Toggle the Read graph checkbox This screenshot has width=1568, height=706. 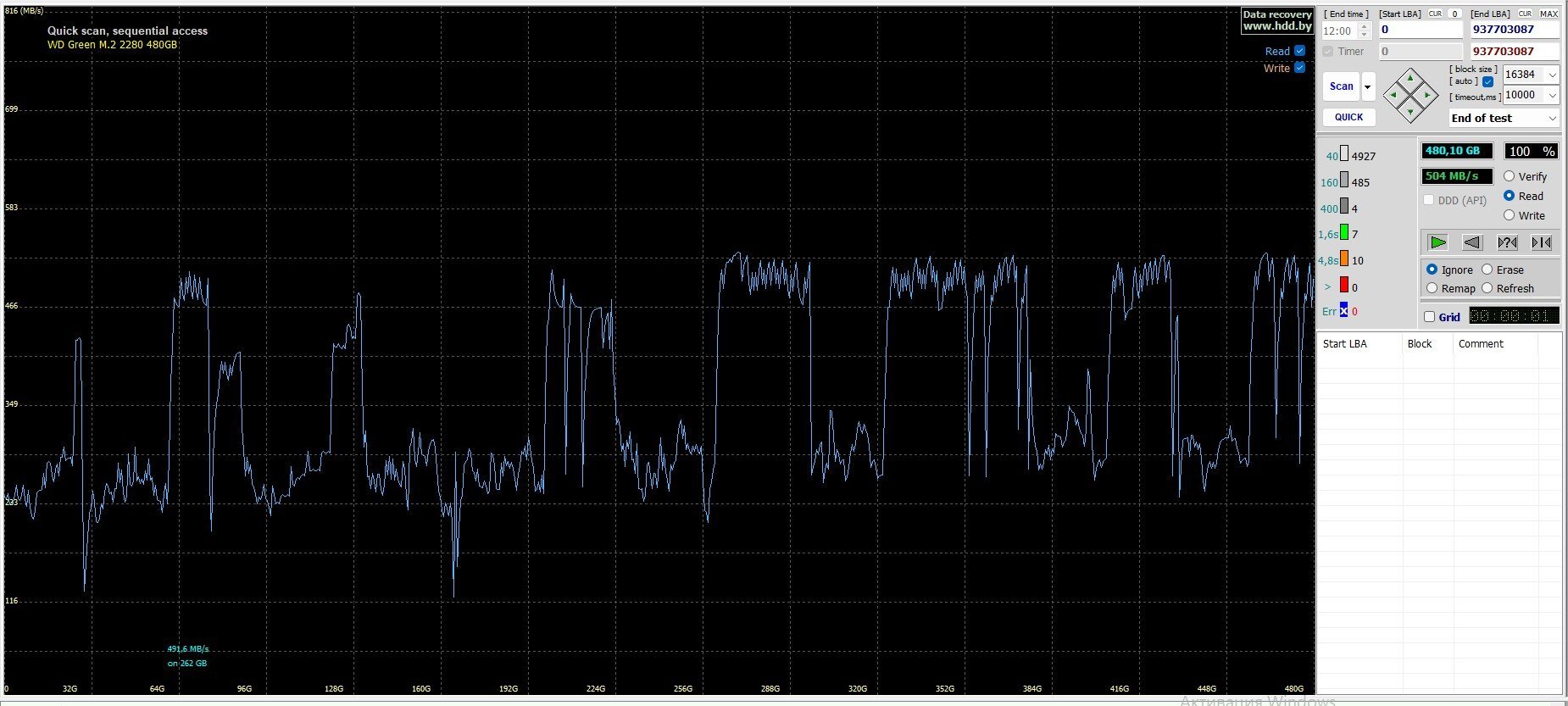1299,51
